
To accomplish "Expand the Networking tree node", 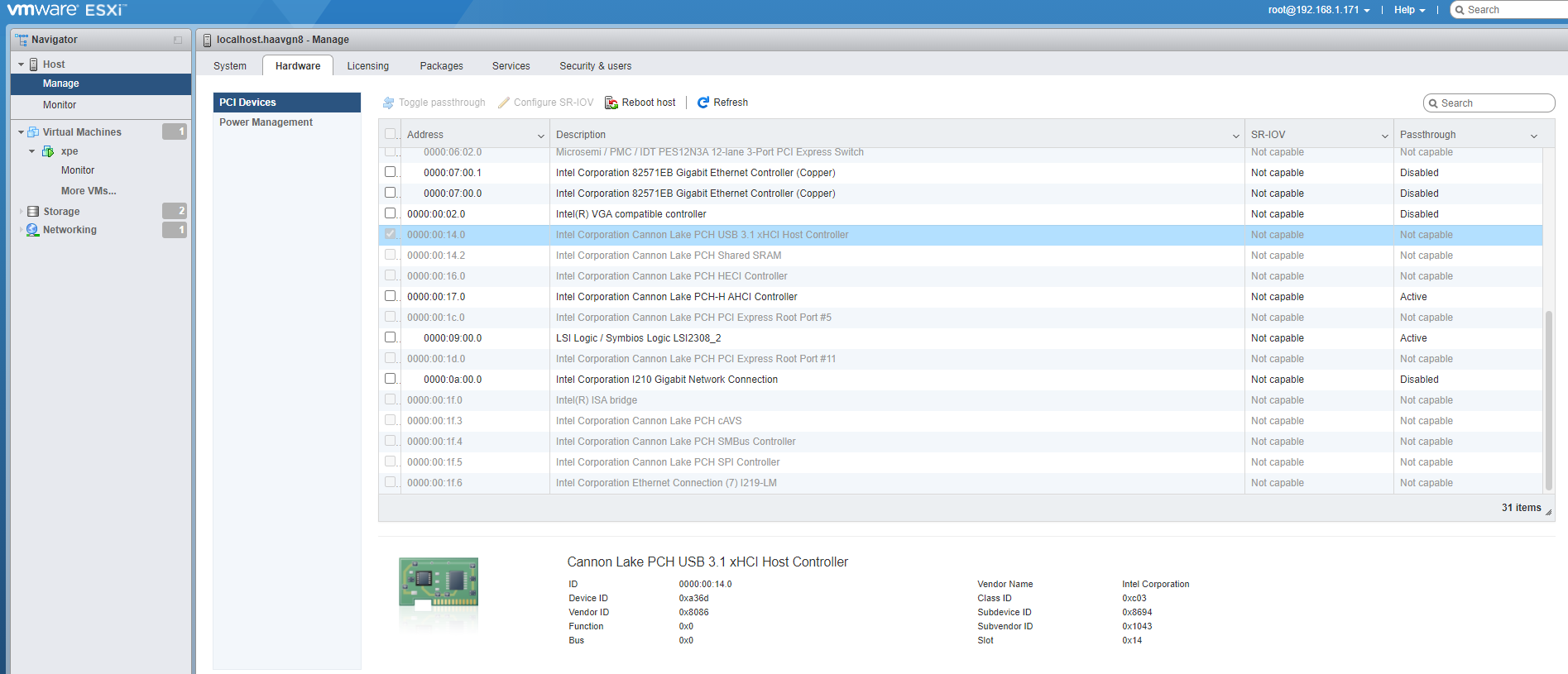I will (22, 230).
